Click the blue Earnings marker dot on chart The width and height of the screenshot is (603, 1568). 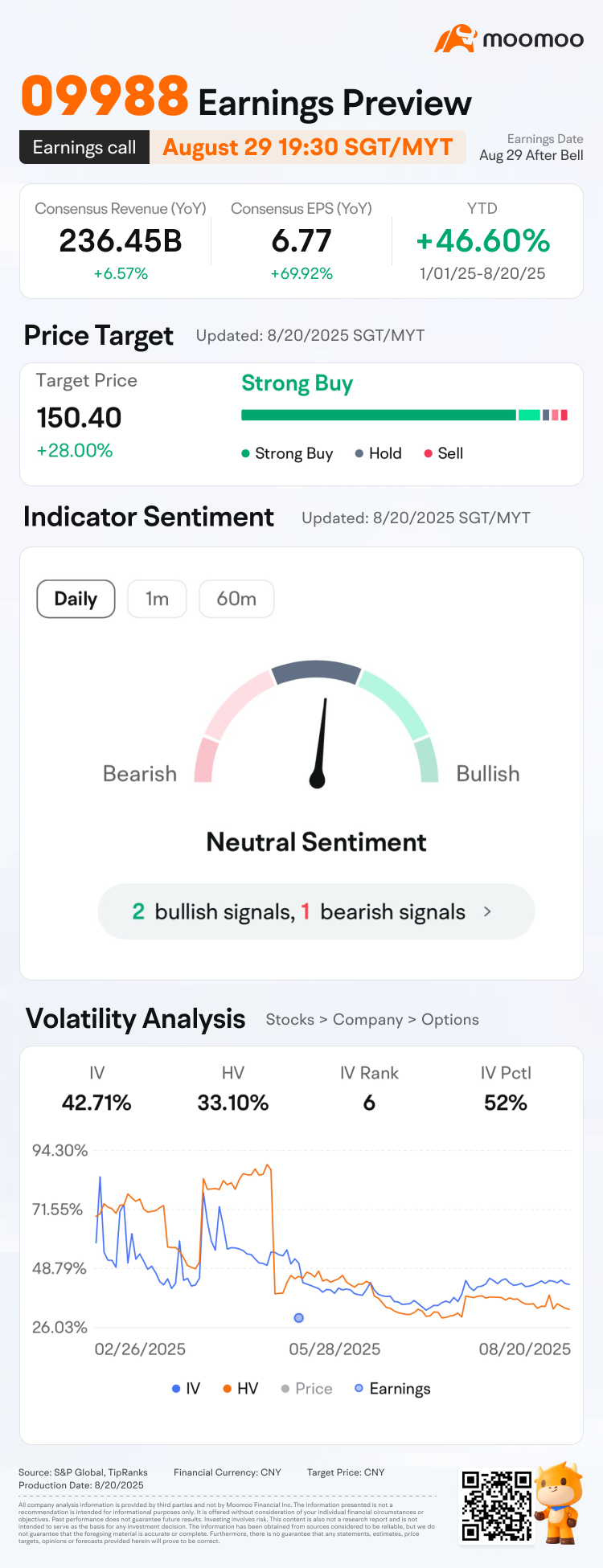[299, 1318]
